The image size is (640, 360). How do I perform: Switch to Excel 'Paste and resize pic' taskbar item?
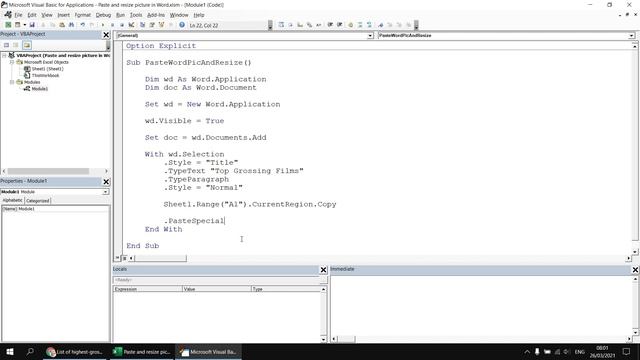(142, 352)
